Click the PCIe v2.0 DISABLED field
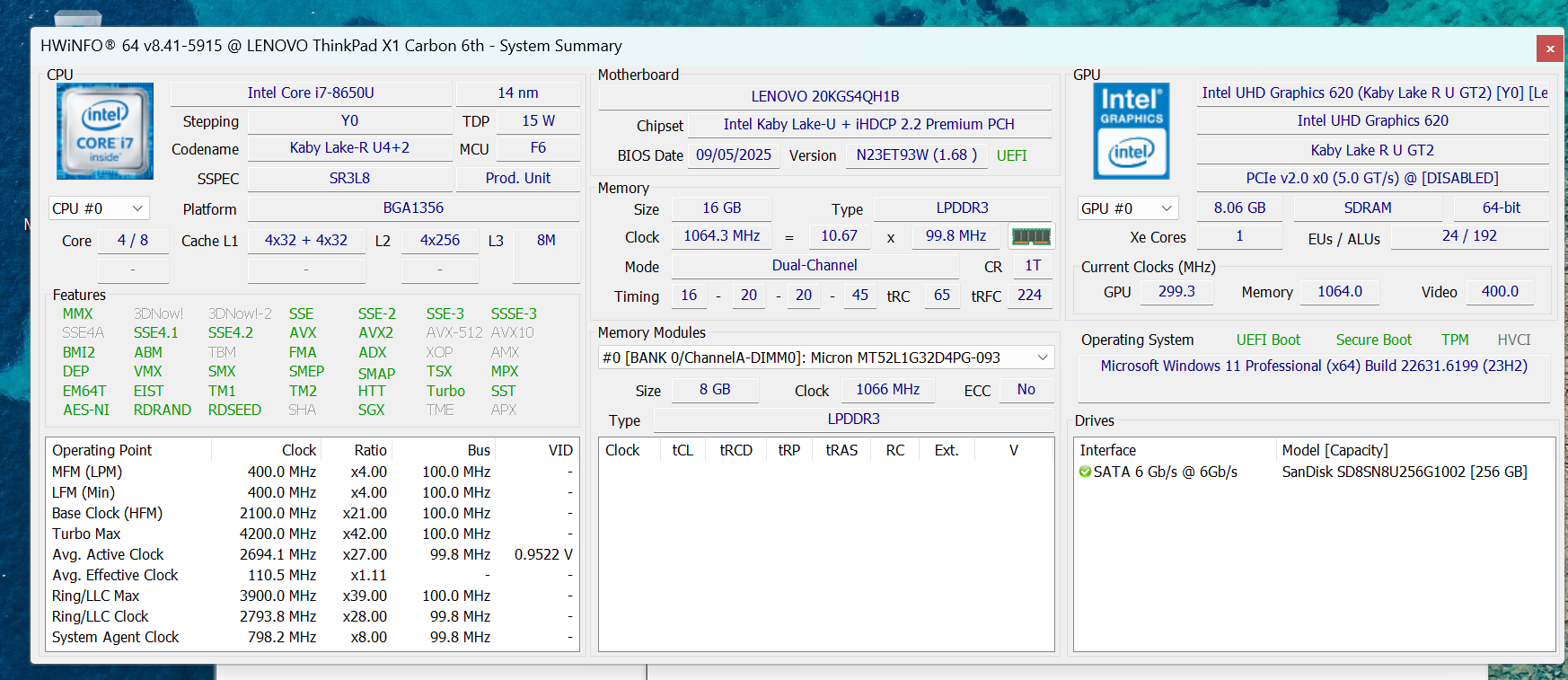The width and height of the screenshot is (1568, 680). [1373, 178]
